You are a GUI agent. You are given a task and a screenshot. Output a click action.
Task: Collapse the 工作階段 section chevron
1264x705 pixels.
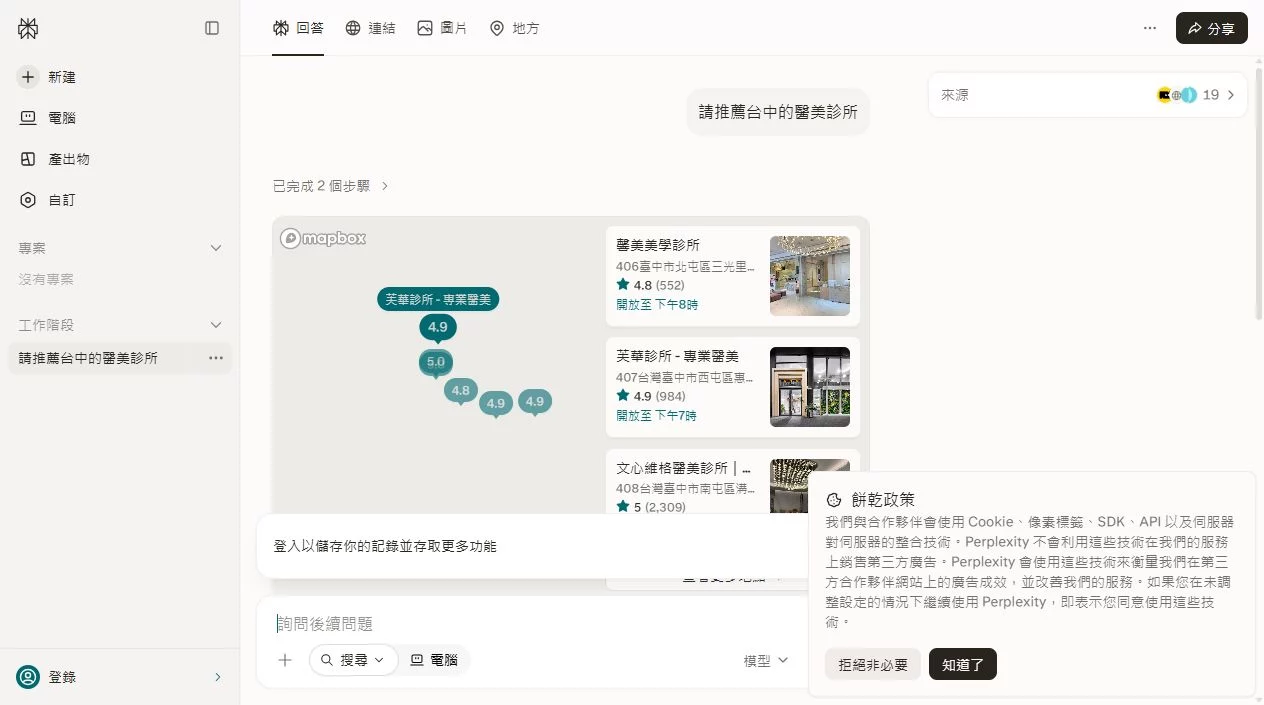coord(215,325)
